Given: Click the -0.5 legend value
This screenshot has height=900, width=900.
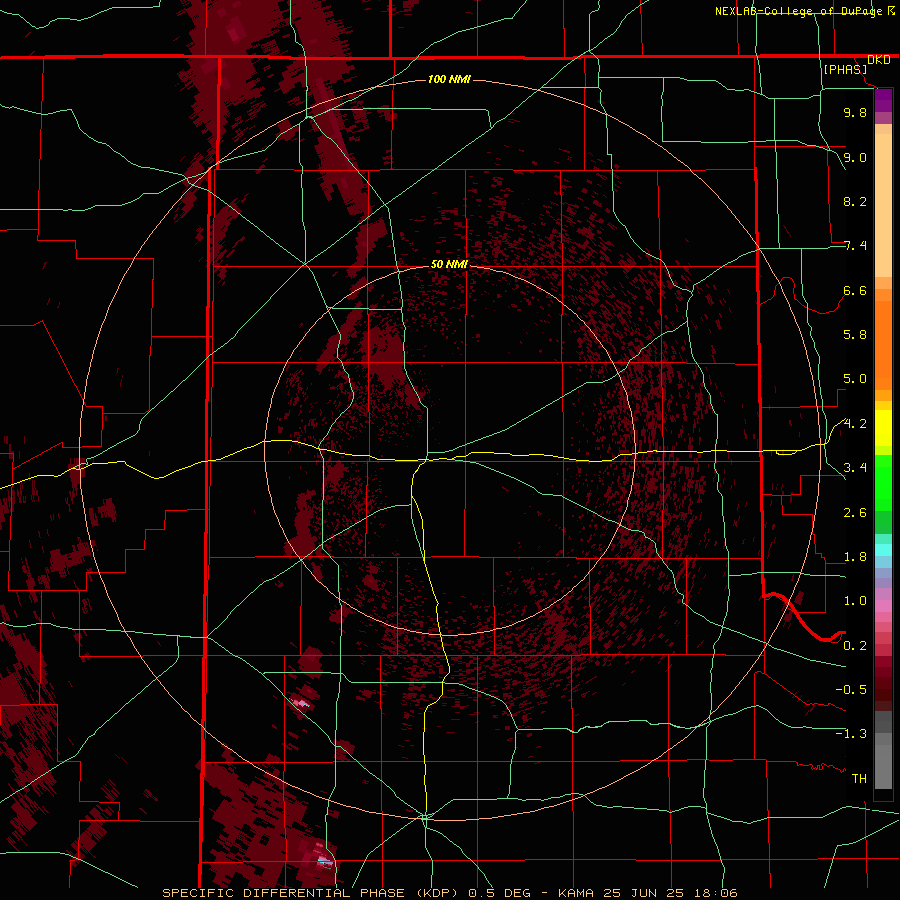Looking at the screenshot, I should 851,690.
